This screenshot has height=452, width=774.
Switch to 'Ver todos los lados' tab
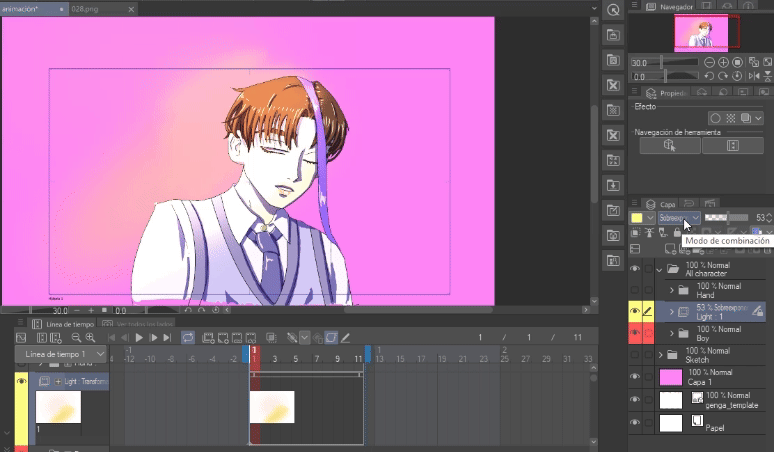[138, 324]
